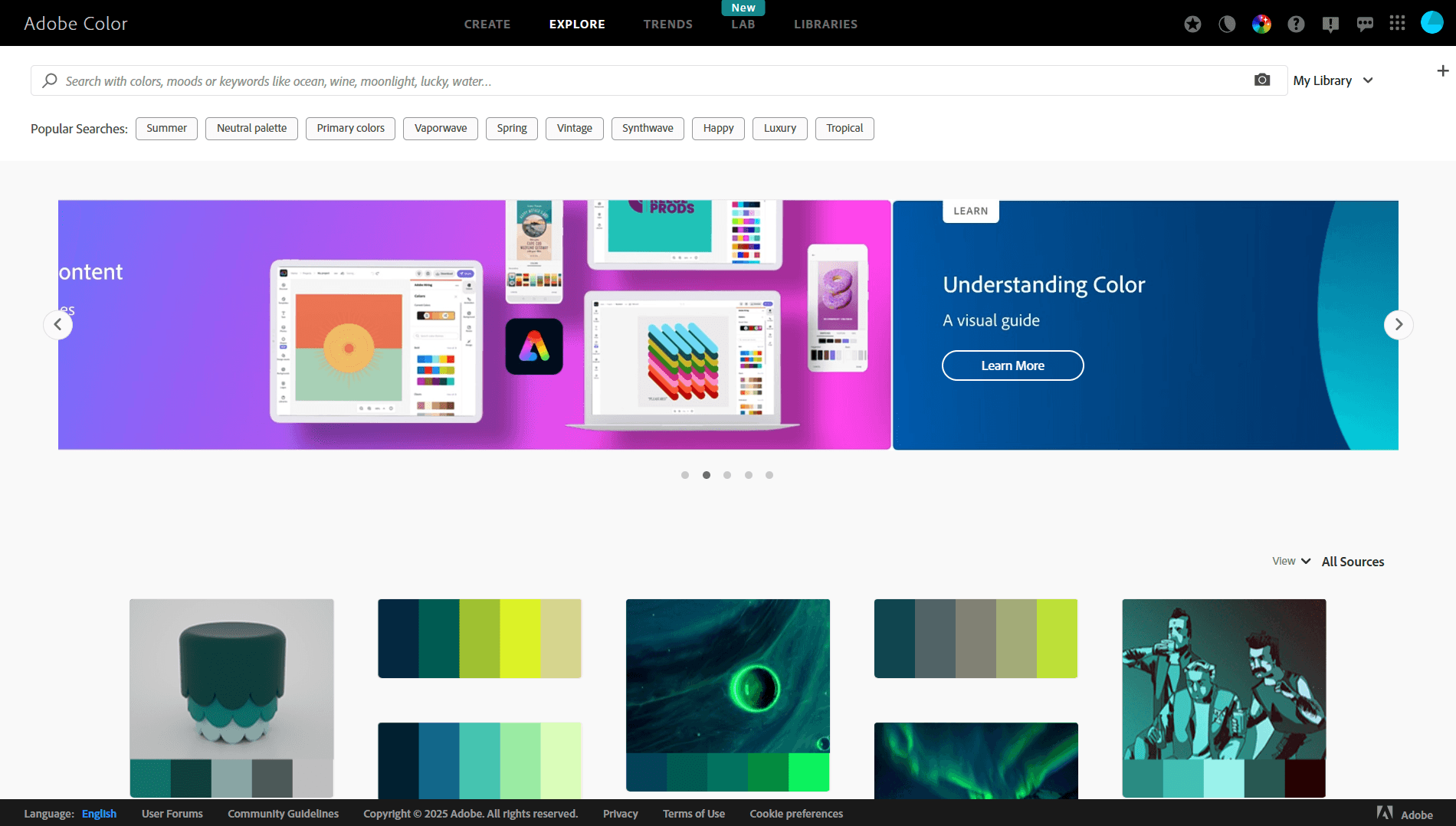1456x826 pixels.
Task: Expand the My Library dropdown
Action: (1333, 80)
